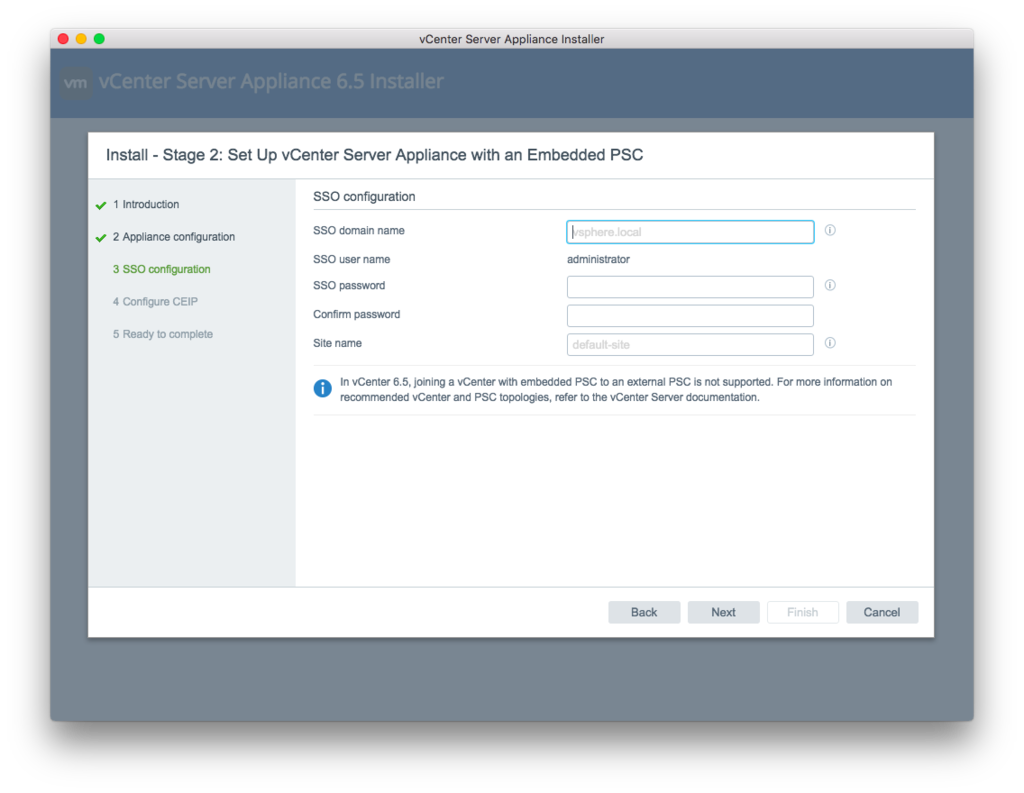This screenshot has height=793, width=1024.
Task: Click the Site name info icon
Action: (830, 342)
